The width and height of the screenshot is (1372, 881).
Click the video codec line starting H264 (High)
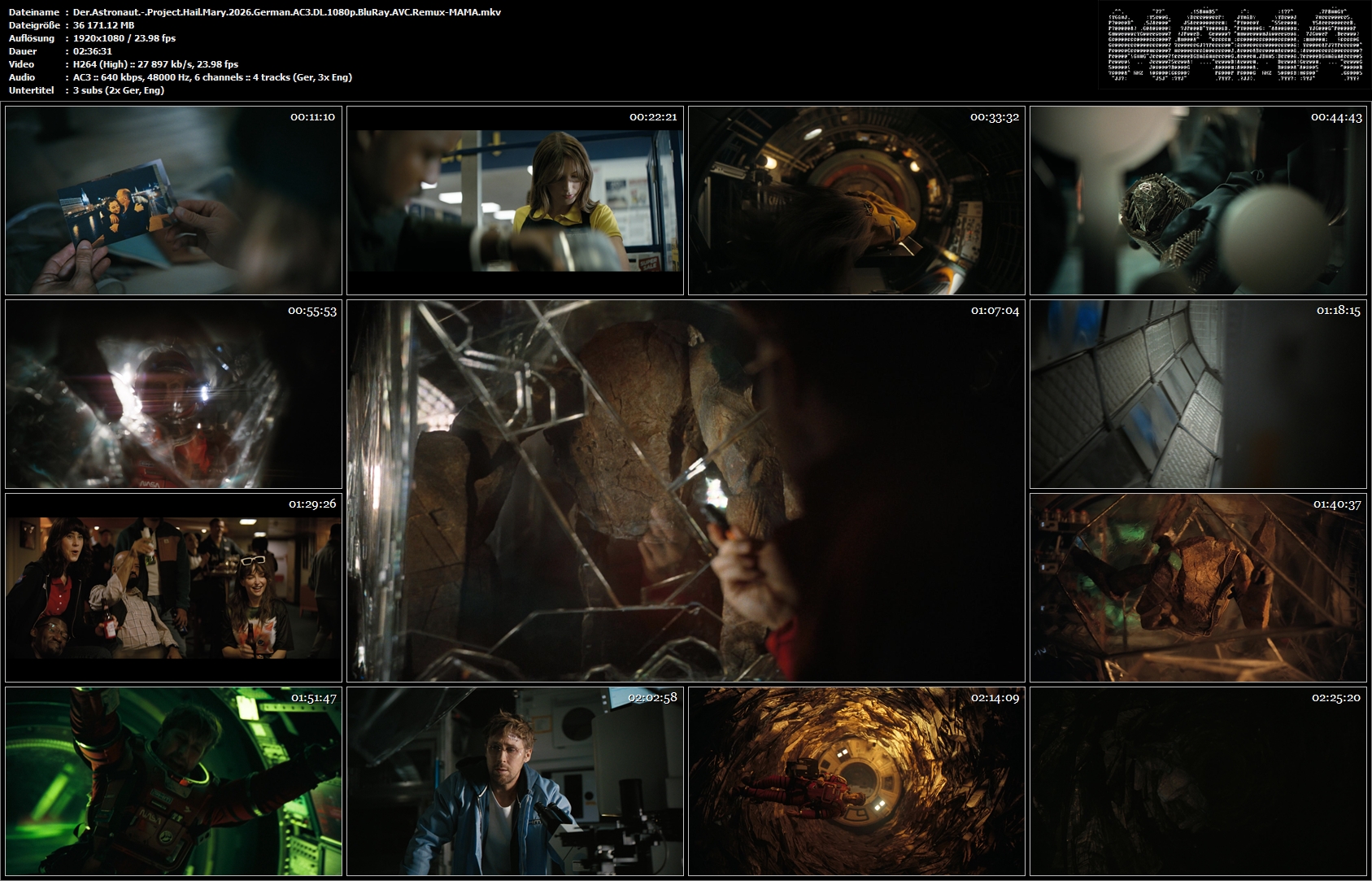point(155,64)
